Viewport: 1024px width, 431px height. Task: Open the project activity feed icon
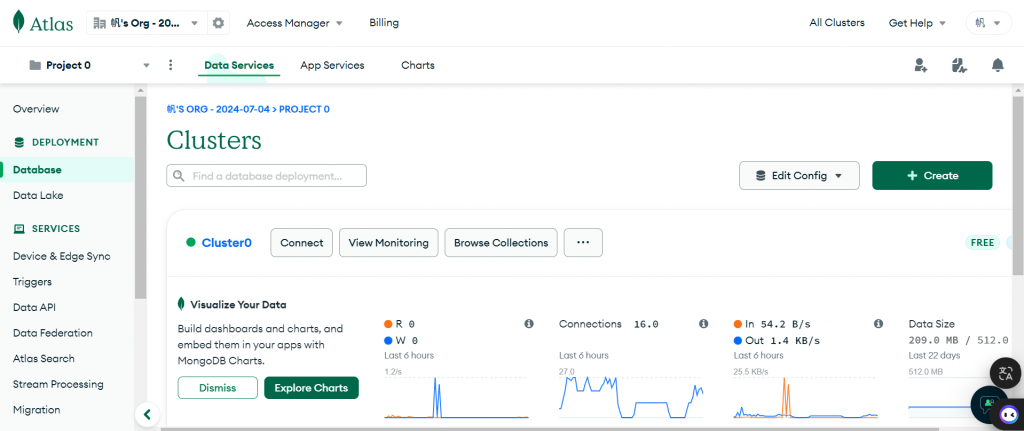pyautogui.click(x=959, y=65)
